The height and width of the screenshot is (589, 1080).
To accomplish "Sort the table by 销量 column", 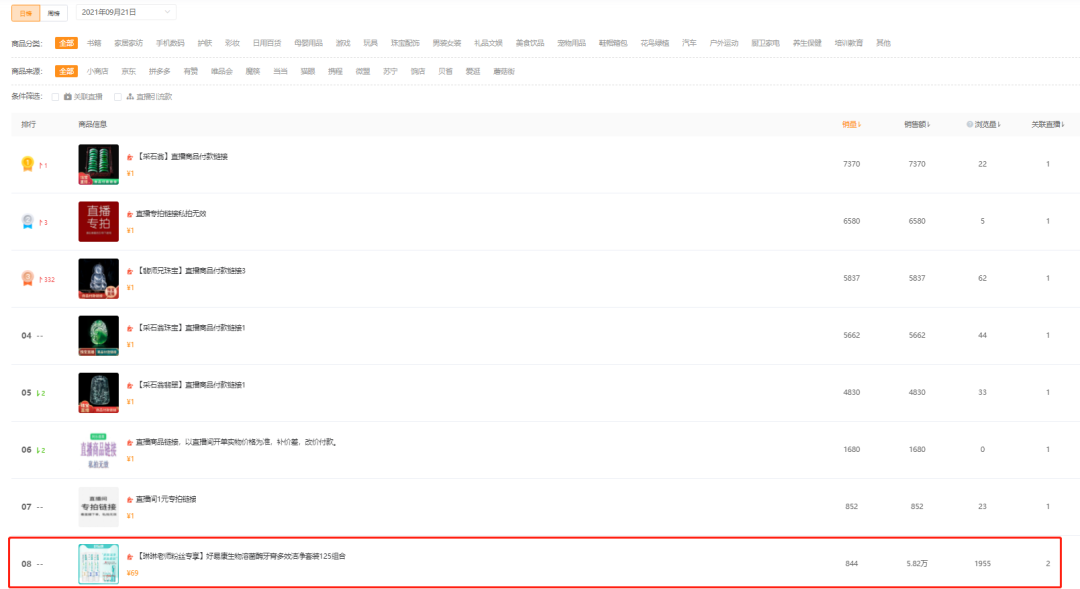I will [x=851, y=125].
